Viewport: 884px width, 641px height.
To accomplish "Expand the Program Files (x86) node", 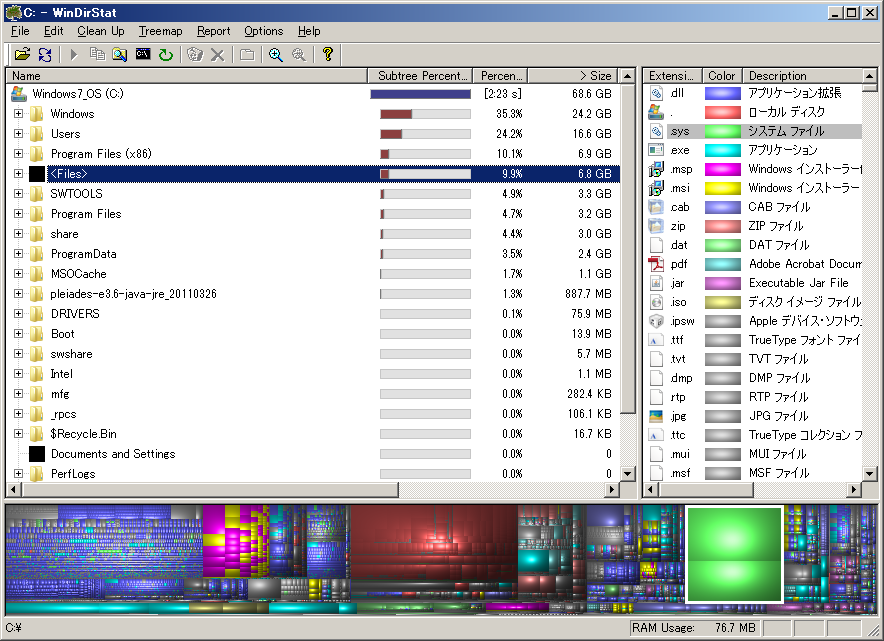I will (18, 154).
